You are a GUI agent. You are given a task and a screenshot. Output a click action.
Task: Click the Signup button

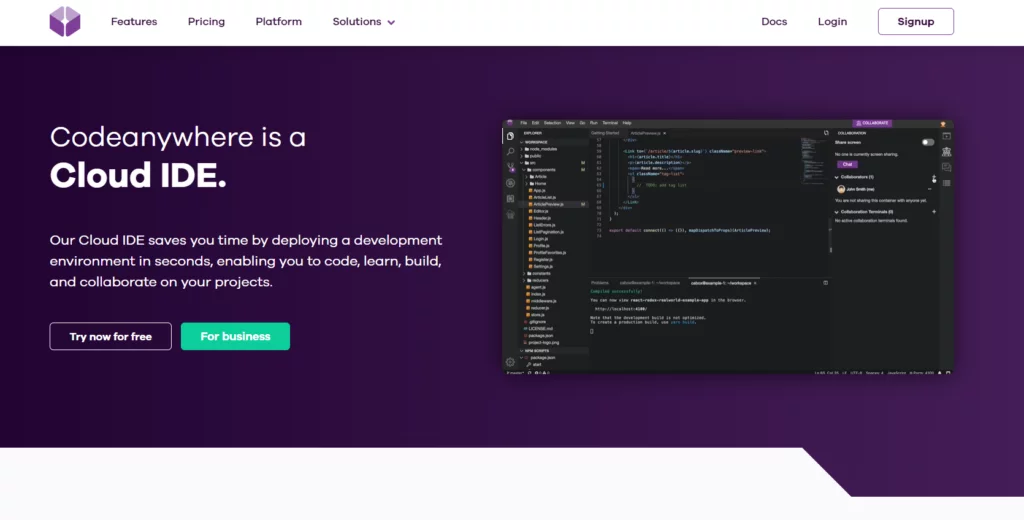click(916, 22)
